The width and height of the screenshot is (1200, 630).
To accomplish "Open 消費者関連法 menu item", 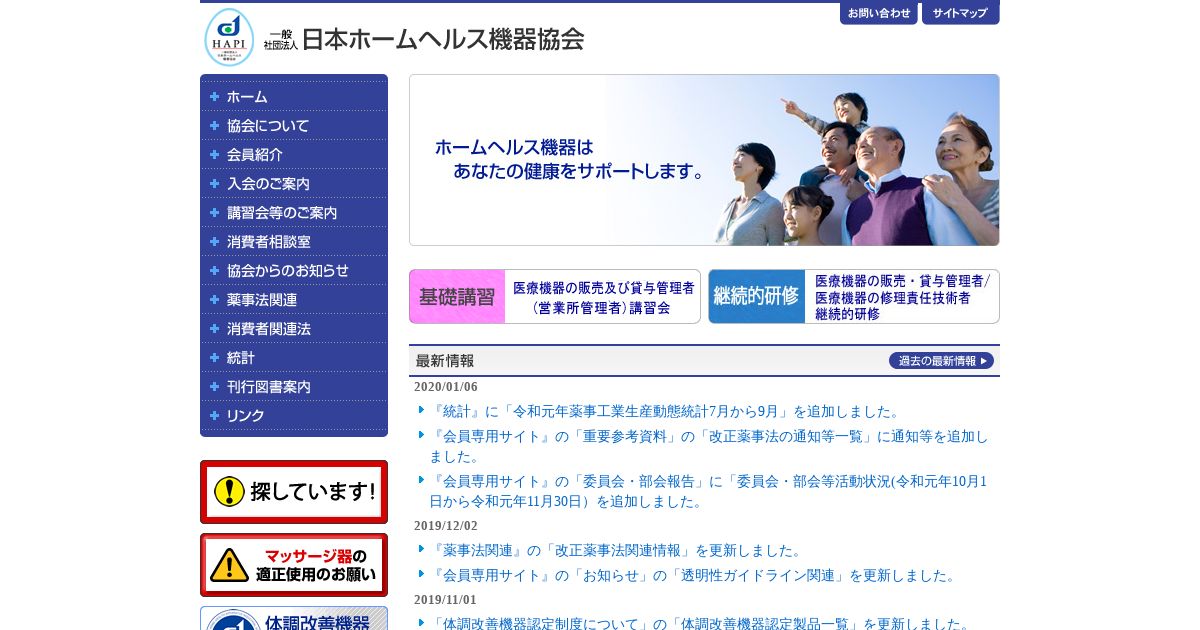I will tap(294, 329).
